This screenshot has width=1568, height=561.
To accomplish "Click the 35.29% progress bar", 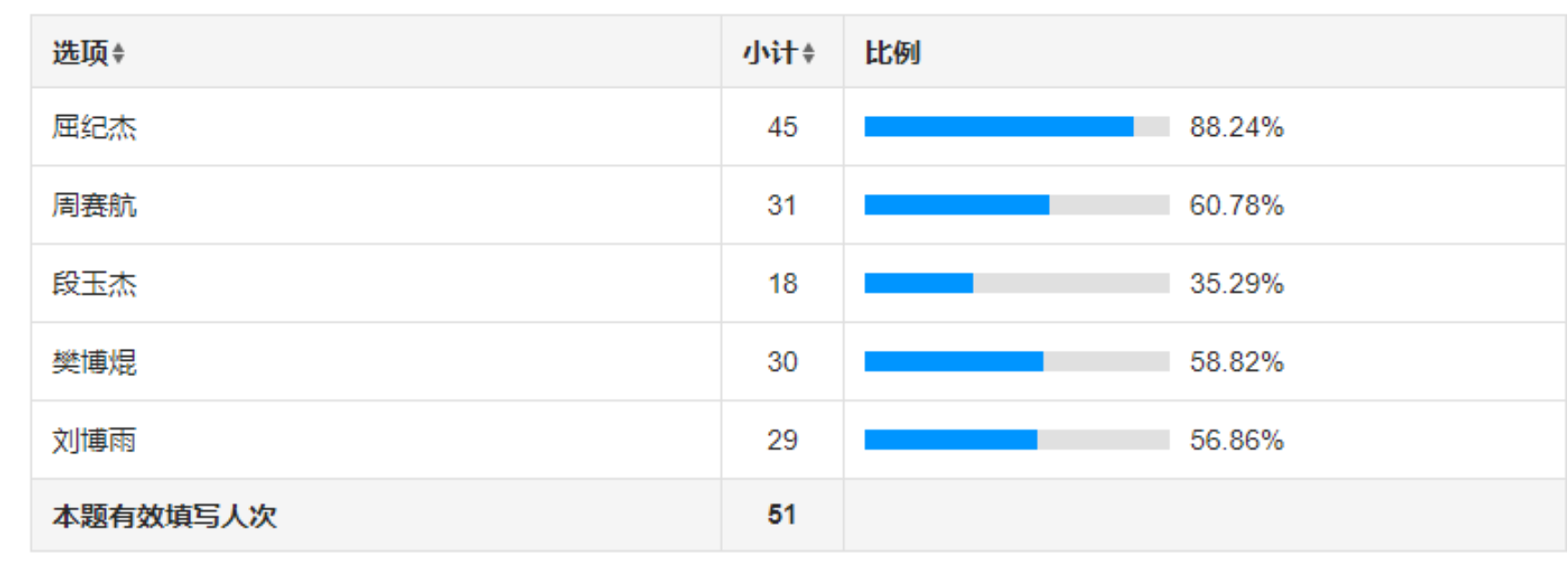I will 1016,284.
